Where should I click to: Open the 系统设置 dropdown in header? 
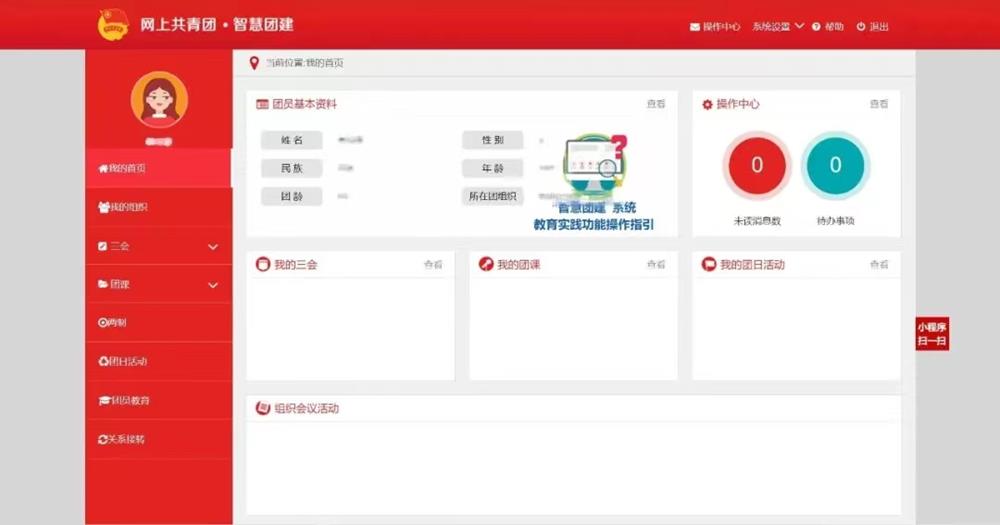[x=778, y=26]
